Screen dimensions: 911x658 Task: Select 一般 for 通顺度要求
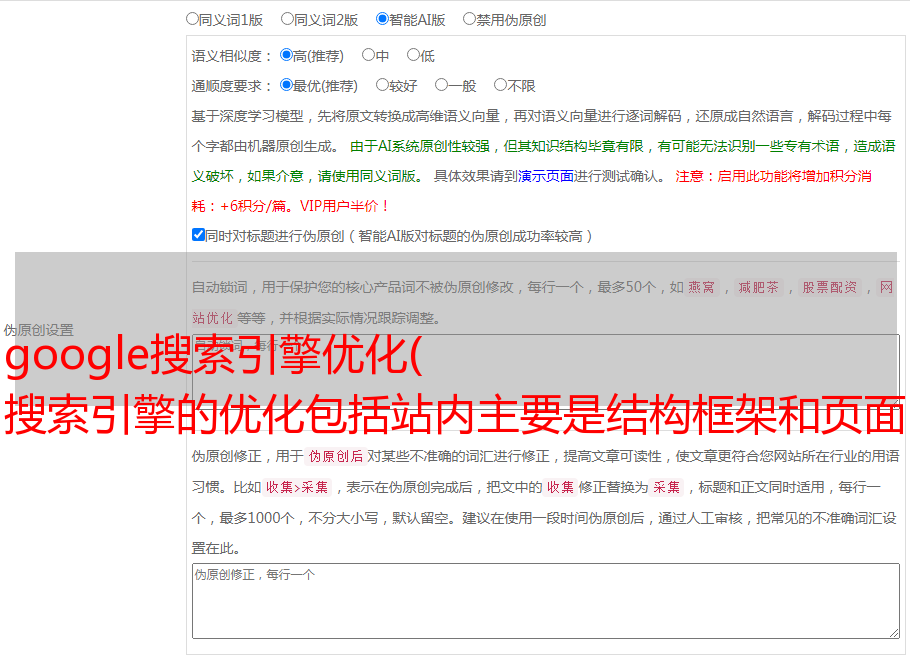coord(441,85)
